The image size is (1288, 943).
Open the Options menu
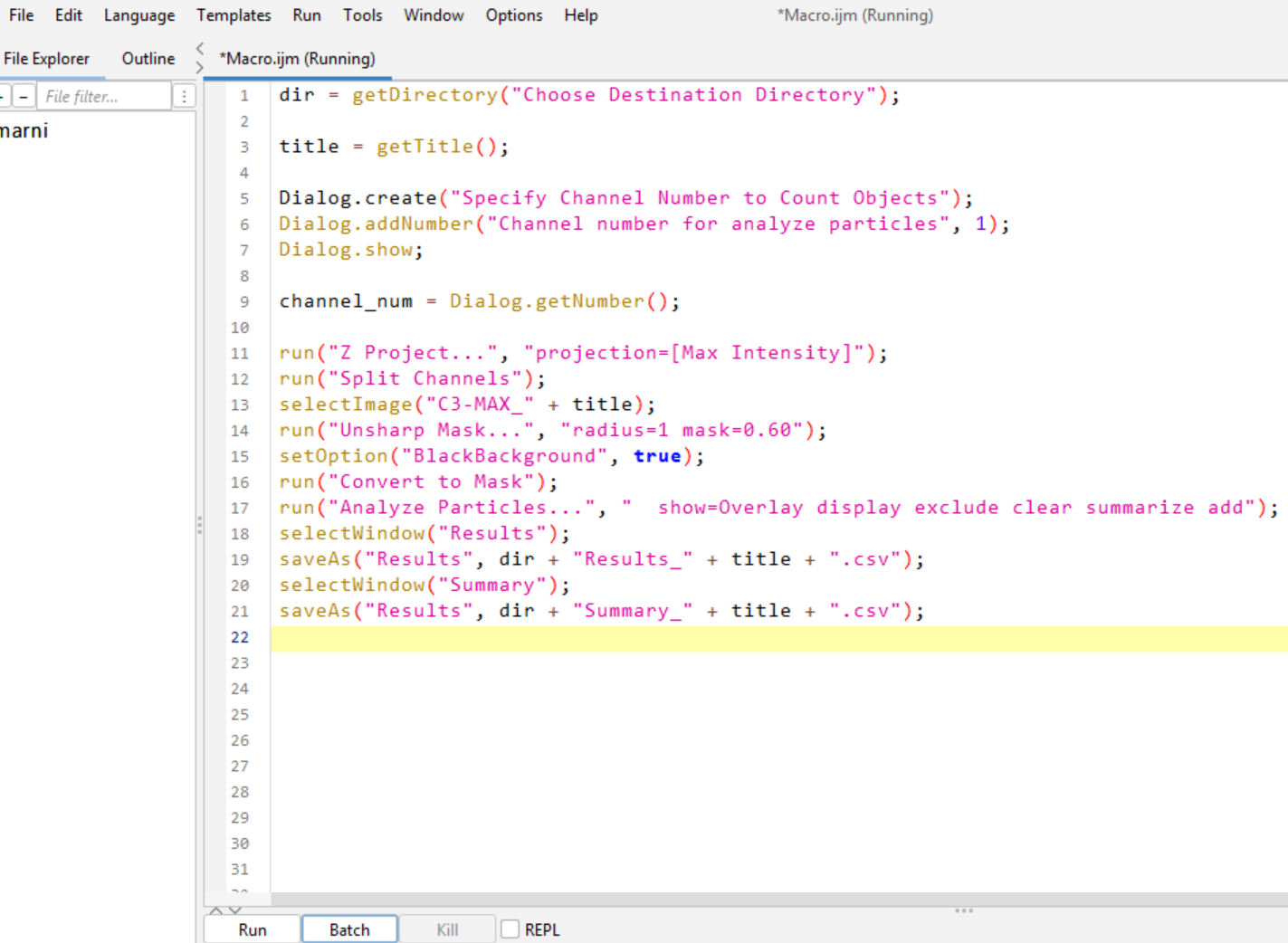click(x=514, y=15)
